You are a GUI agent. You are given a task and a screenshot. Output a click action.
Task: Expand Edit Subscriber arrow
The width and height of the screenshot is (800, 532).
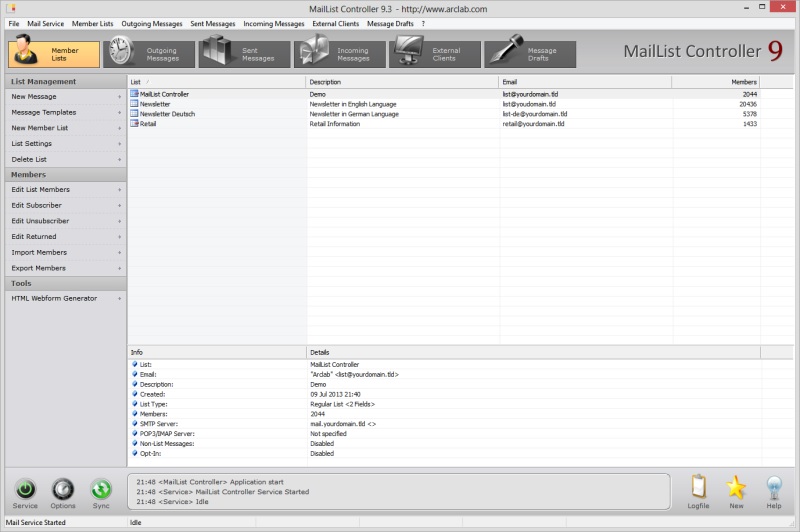pyautogui.click(x=120, y=206)
